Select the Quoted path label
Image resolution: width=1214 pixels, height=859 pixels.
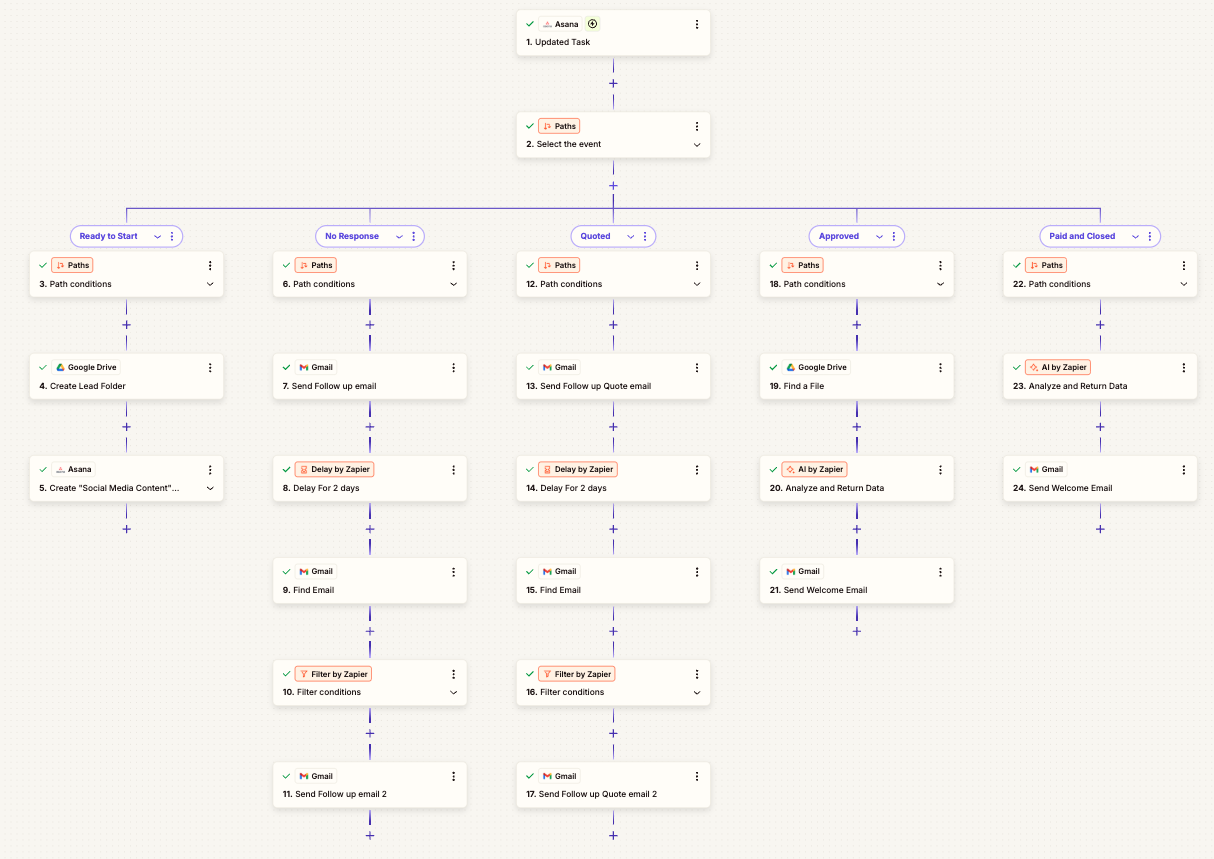tap(596, 237)
